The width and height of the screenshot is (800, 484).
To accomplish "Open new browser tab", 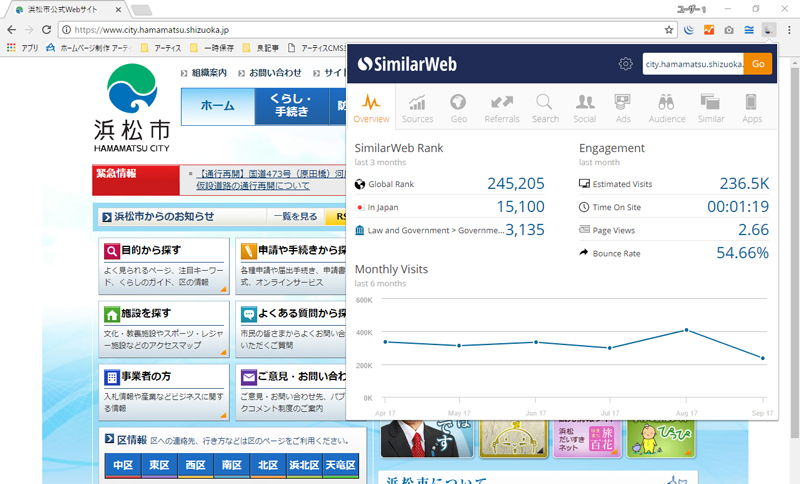I will [141, 10].
